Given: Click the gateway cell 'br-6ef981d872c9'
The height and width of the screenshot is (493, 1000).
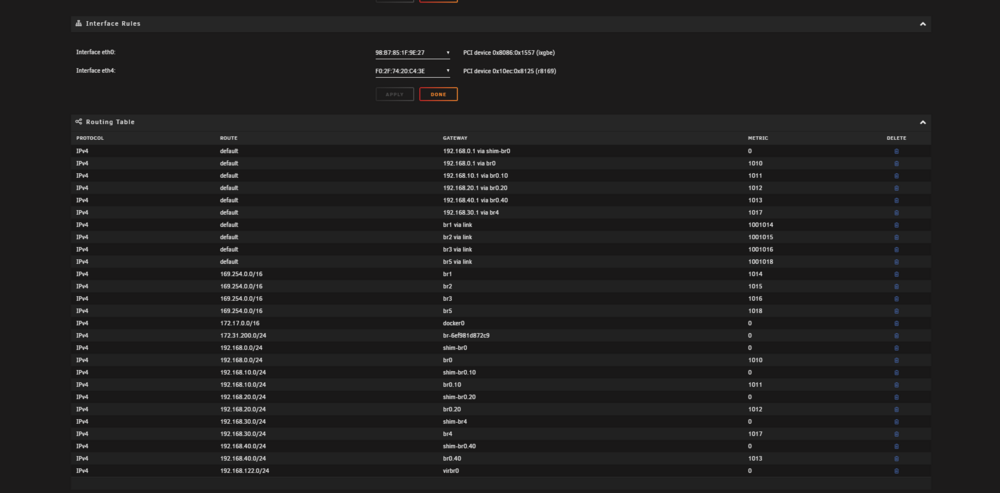Looking at the screenshot, I should tap(466, 335).
